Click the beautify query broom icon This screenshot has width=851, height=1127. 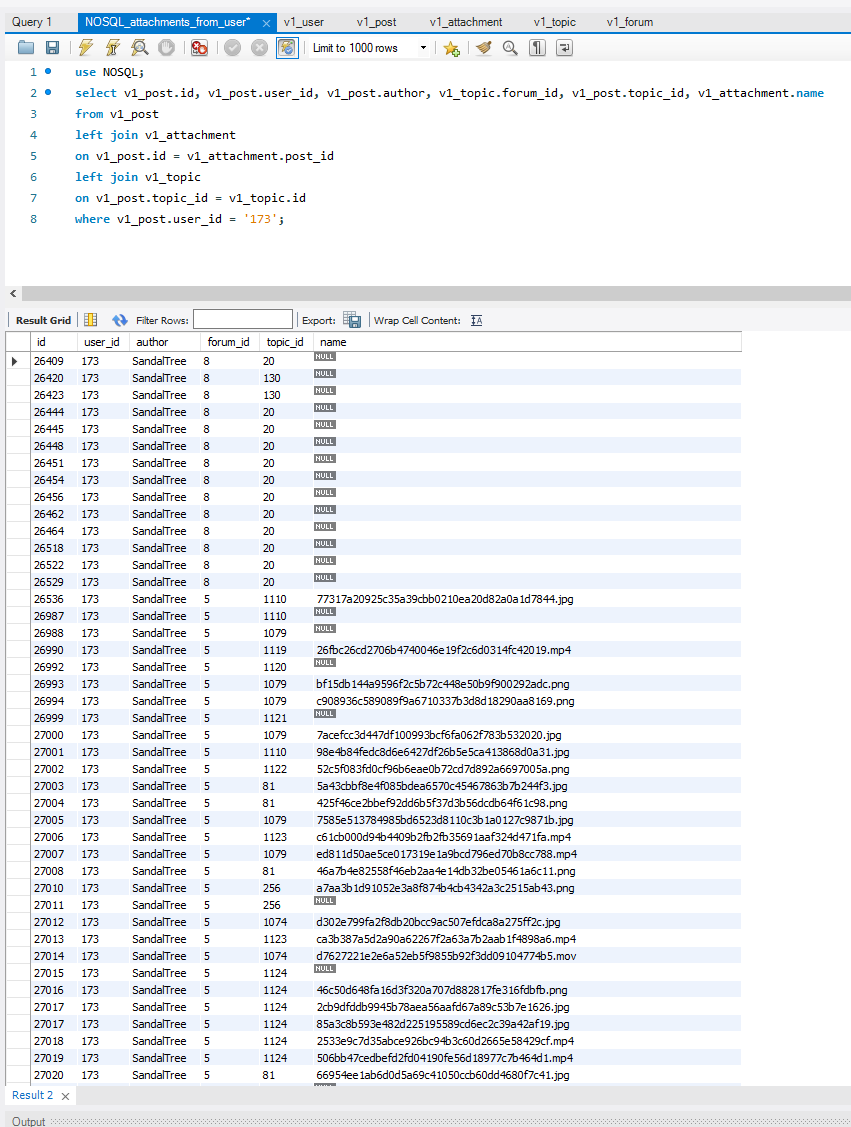pos(484,48)
